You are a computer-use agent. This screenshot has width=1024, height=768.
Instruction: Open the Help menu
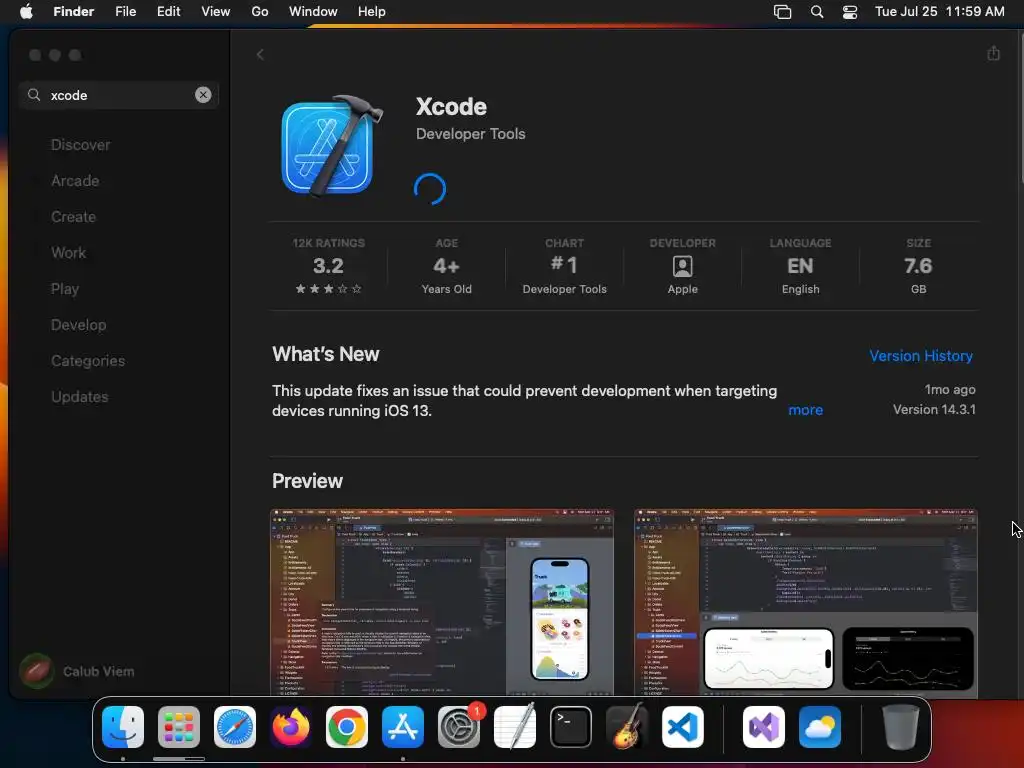click(372, 11)
